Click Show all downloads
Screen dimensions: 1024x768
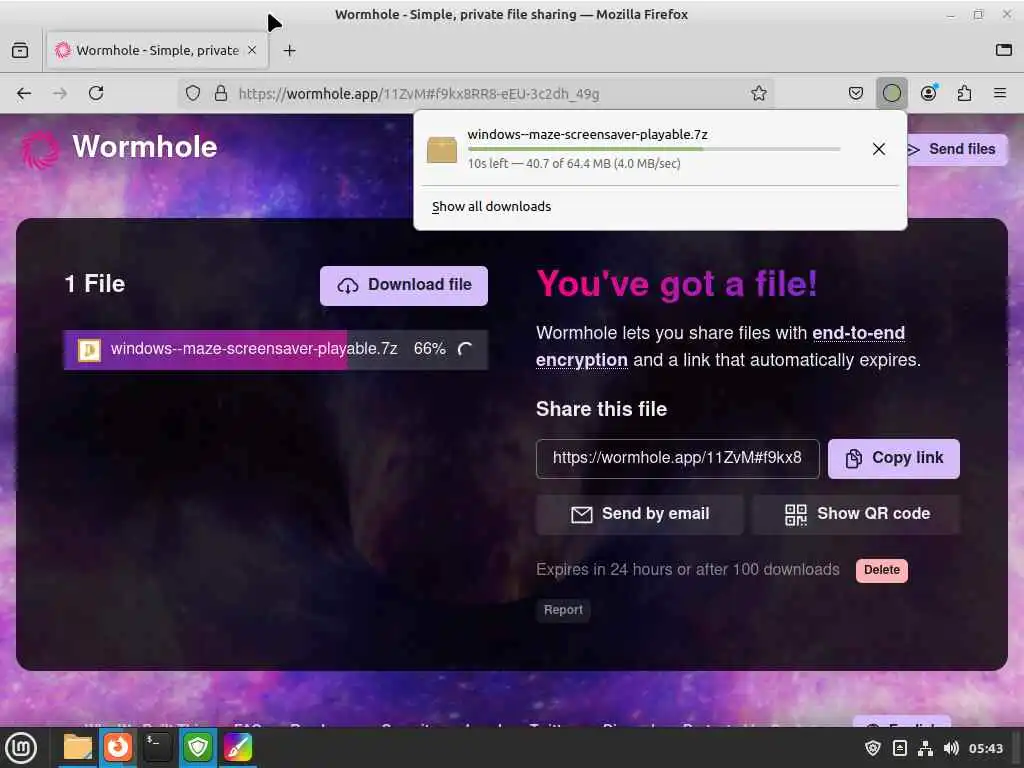[x=491, y=206]
